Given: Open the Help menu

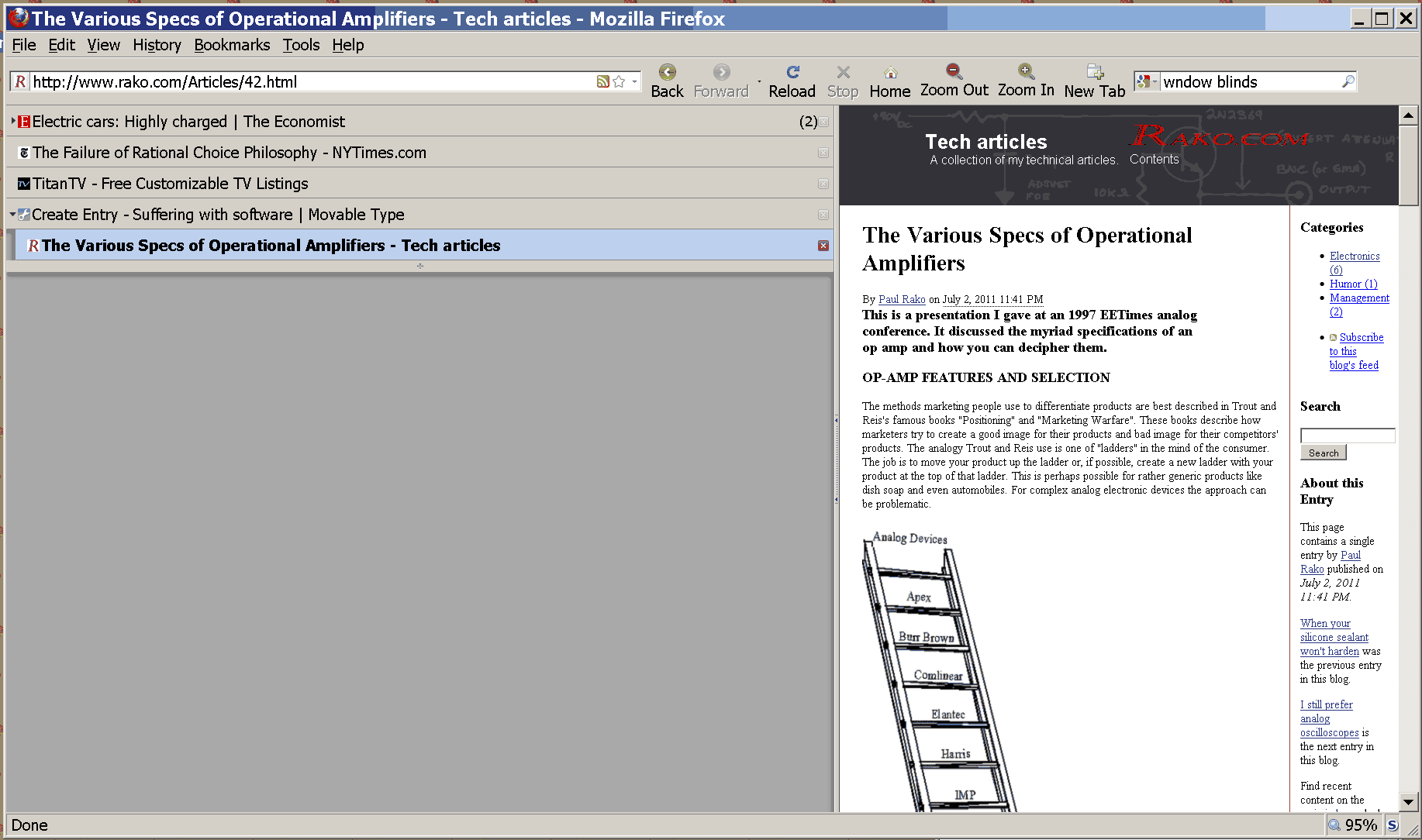Looking at the screenshot, I should [348, 45].
